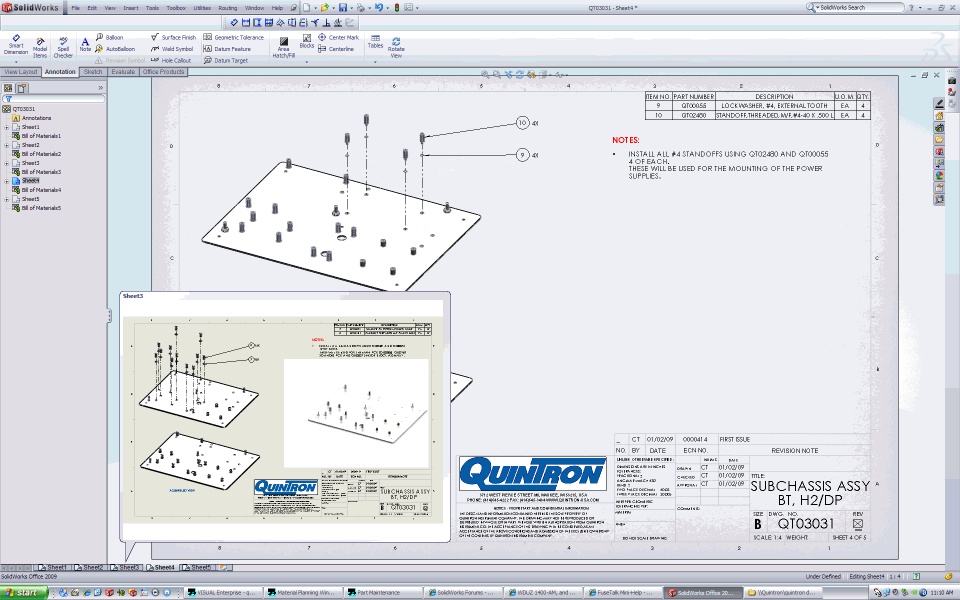The image size is (960, 600).
Task: Click the Save icon in the top toolbar
Action: 343,8
